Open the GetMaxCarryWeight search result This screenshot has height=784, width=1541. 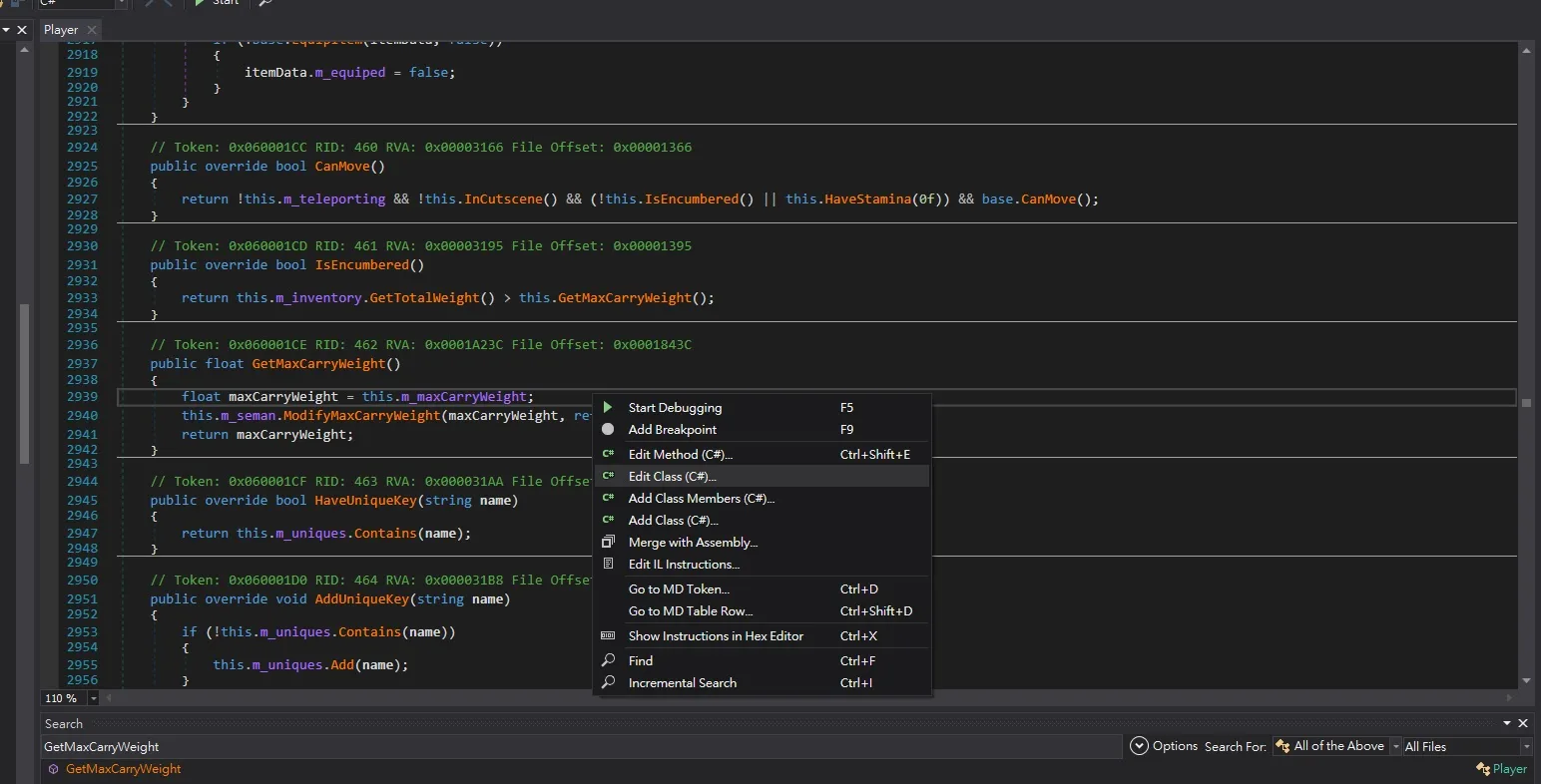[123, 769]
